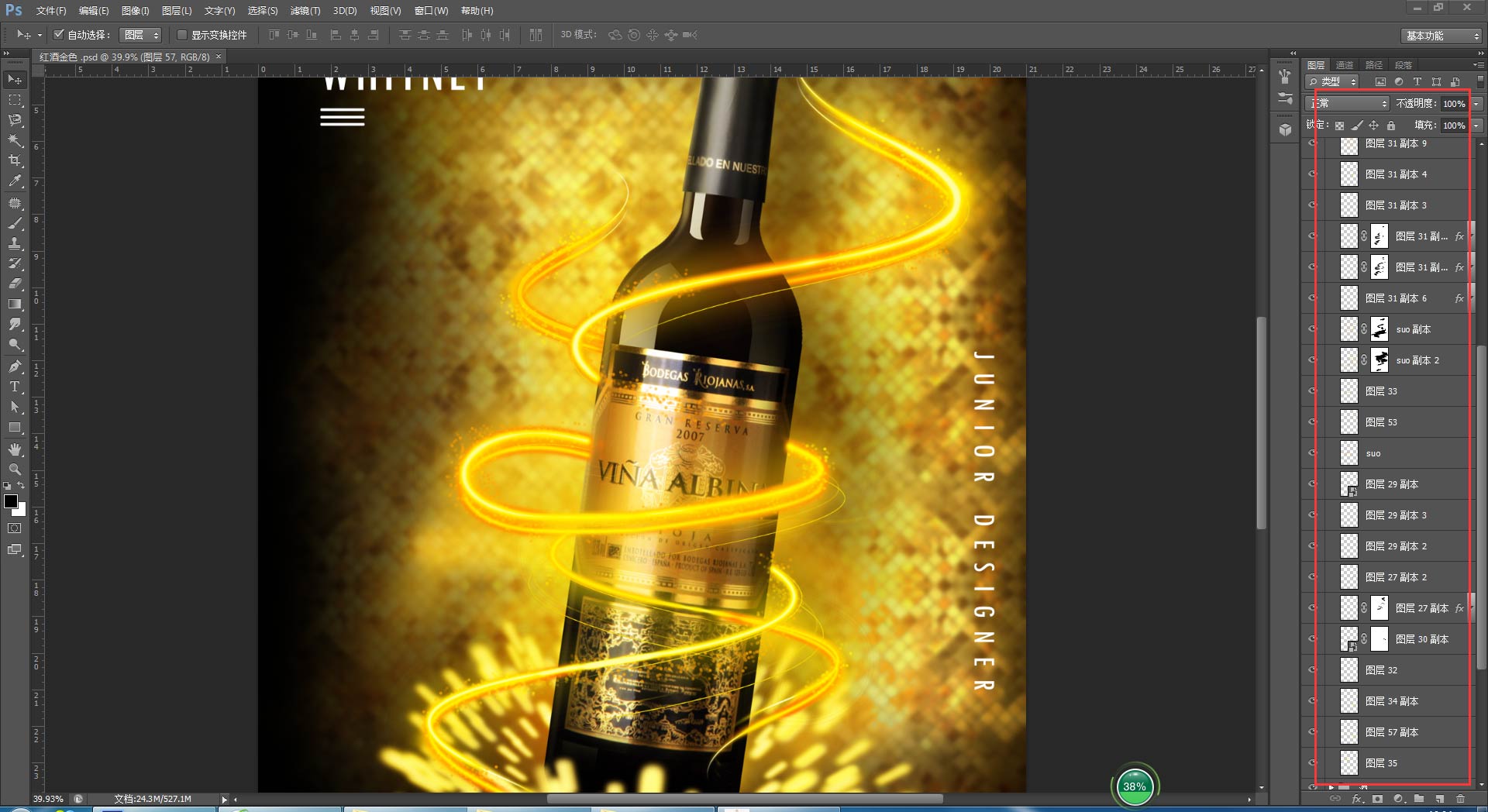Click the background color swatch
This screenshot has width=1488, height=812.
coord(22,511)
